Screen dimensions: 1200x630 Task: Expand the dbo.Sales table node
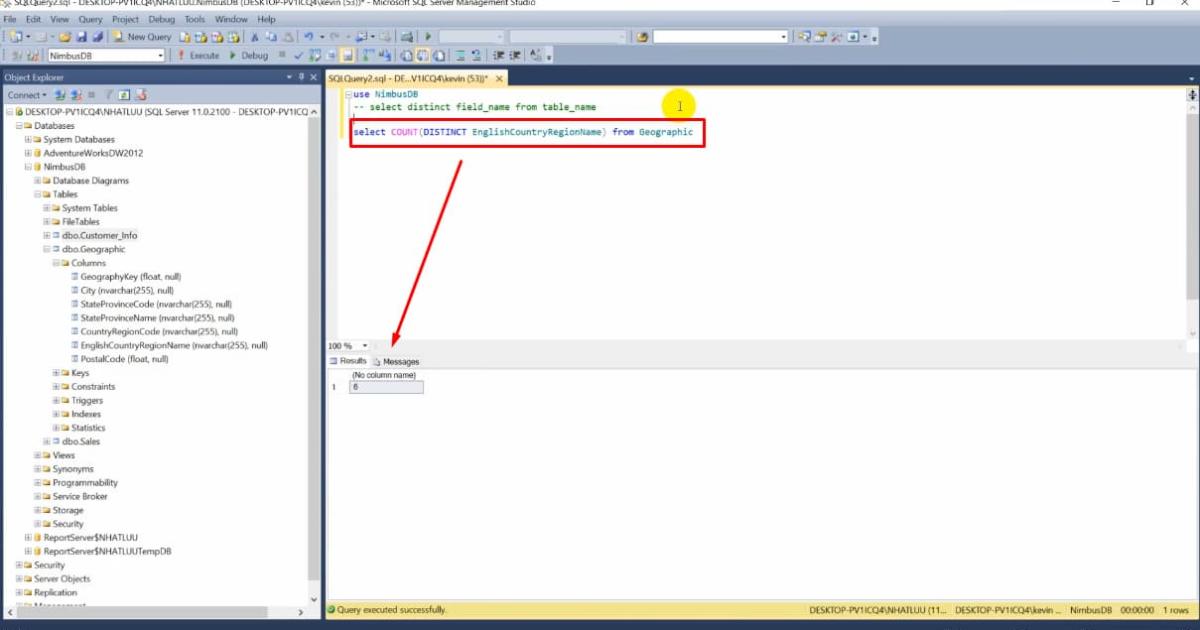click(46, 441)
